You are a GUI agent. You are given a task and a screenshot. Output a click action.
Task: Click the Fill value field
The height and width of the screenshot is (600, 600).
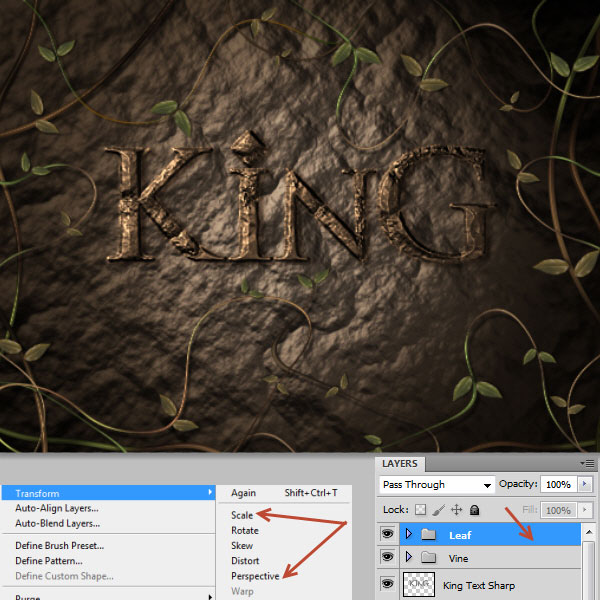click(558, 510)
